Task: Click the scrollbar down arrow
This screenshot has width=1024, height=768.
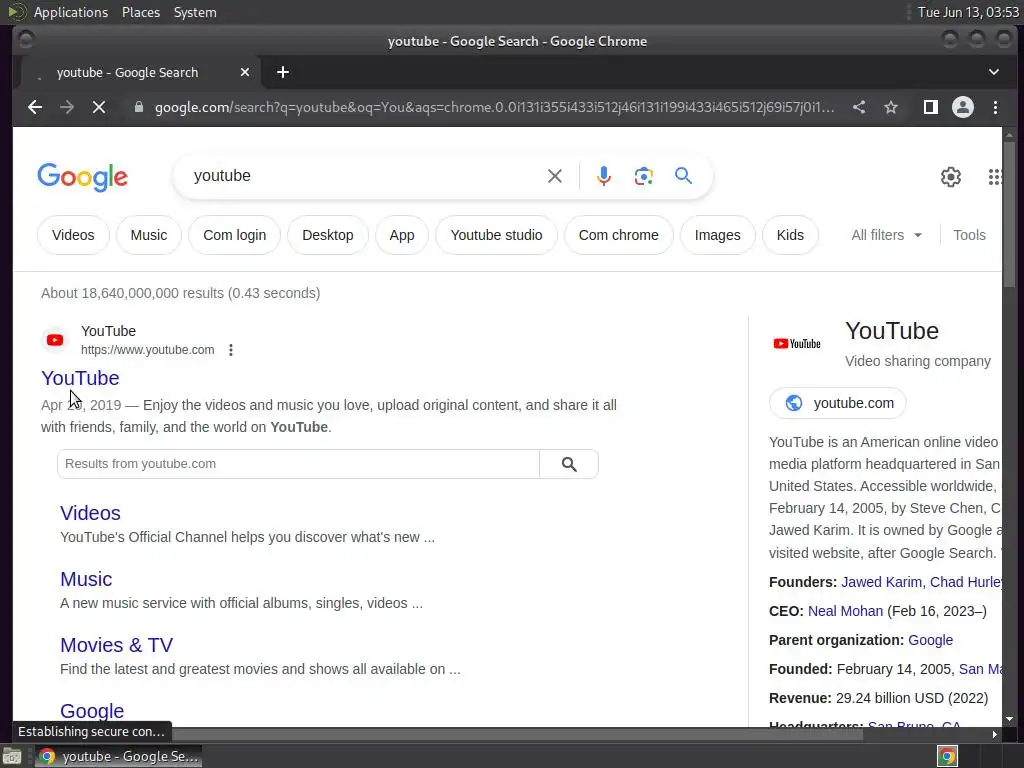Action: [1010, 719]
